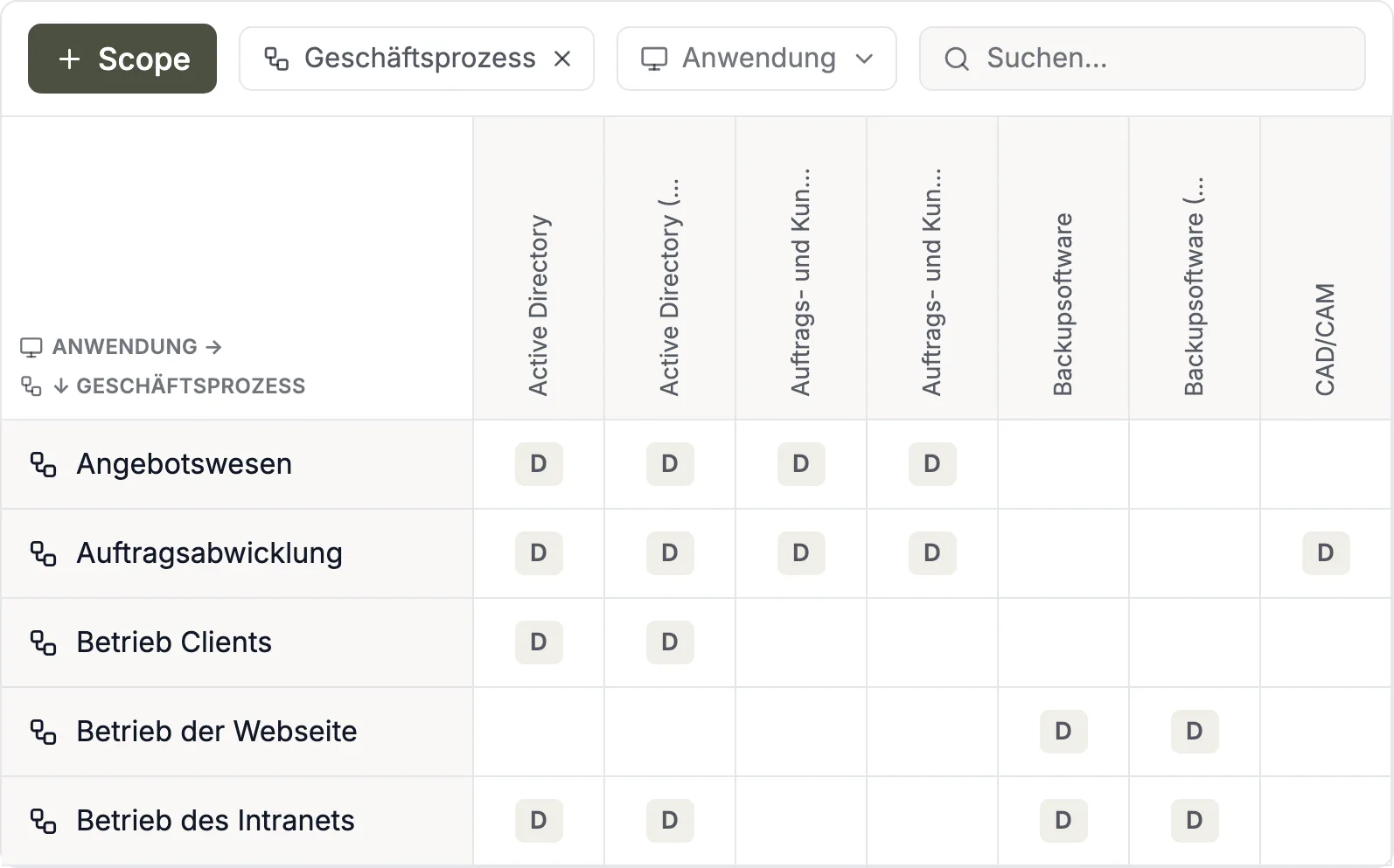Click the process icon beside Betrieb Clients
The image size is (1394, 868).
click(43, 642)
